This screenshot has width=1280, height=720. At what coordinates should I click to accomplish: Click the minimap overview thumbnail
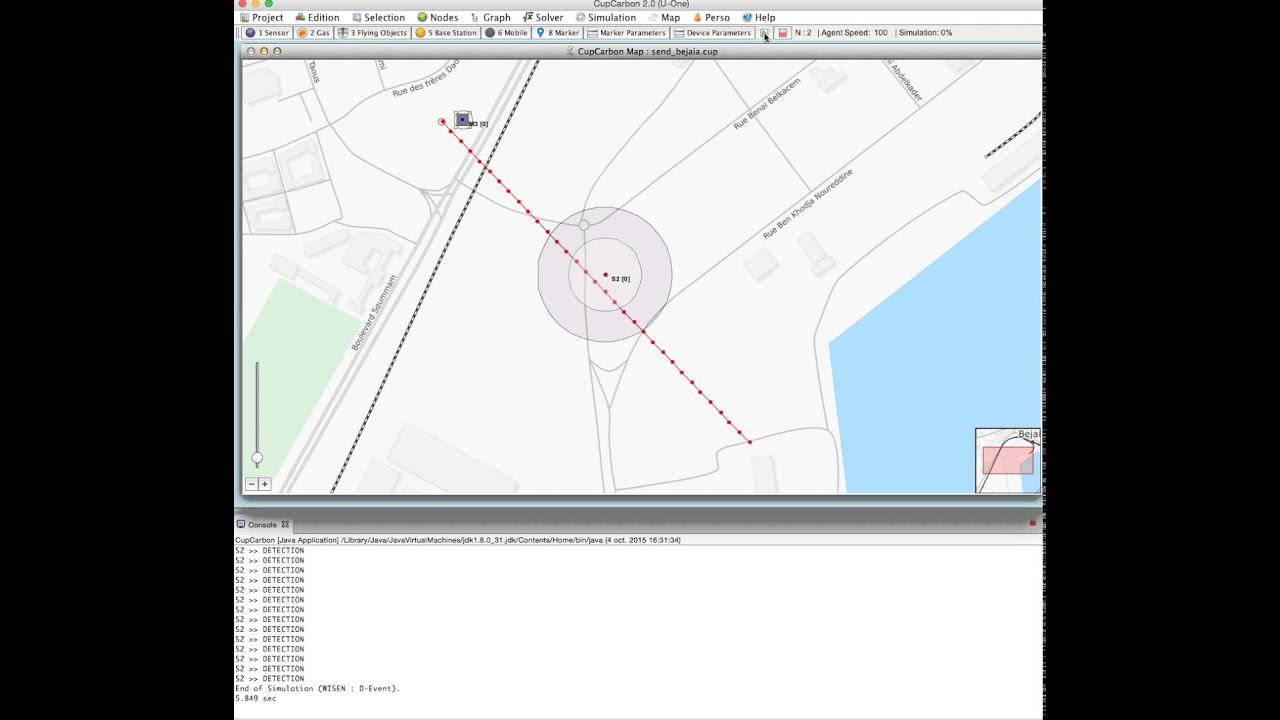[x=1008, y=460]
